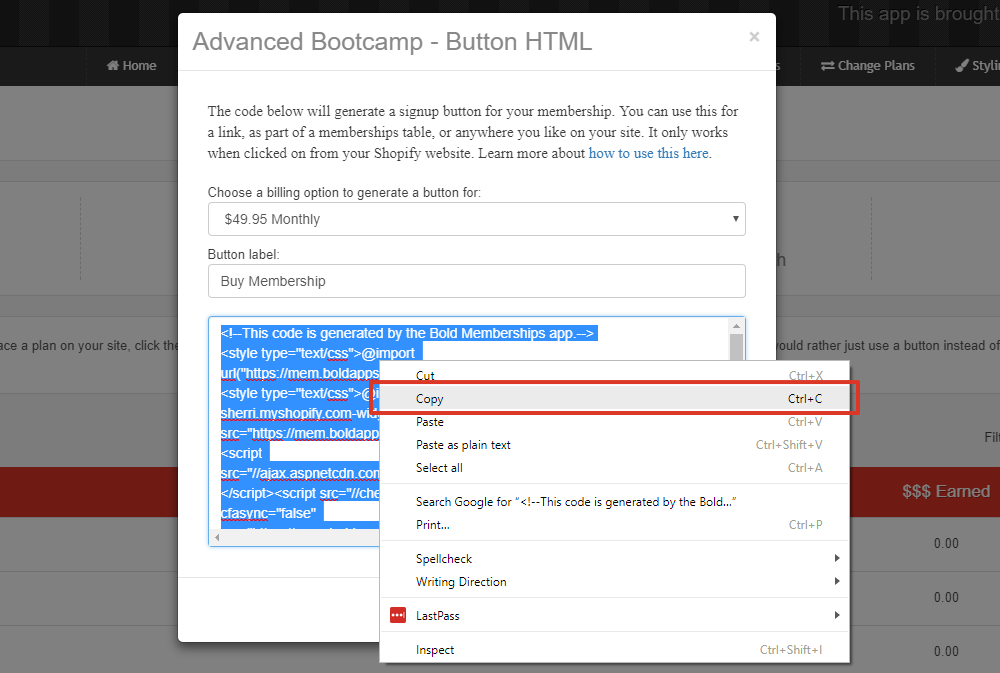Viewport: 1000px width, 673px height.
Task: Click the red LastPass icon
Action: (x=398, y=615)
